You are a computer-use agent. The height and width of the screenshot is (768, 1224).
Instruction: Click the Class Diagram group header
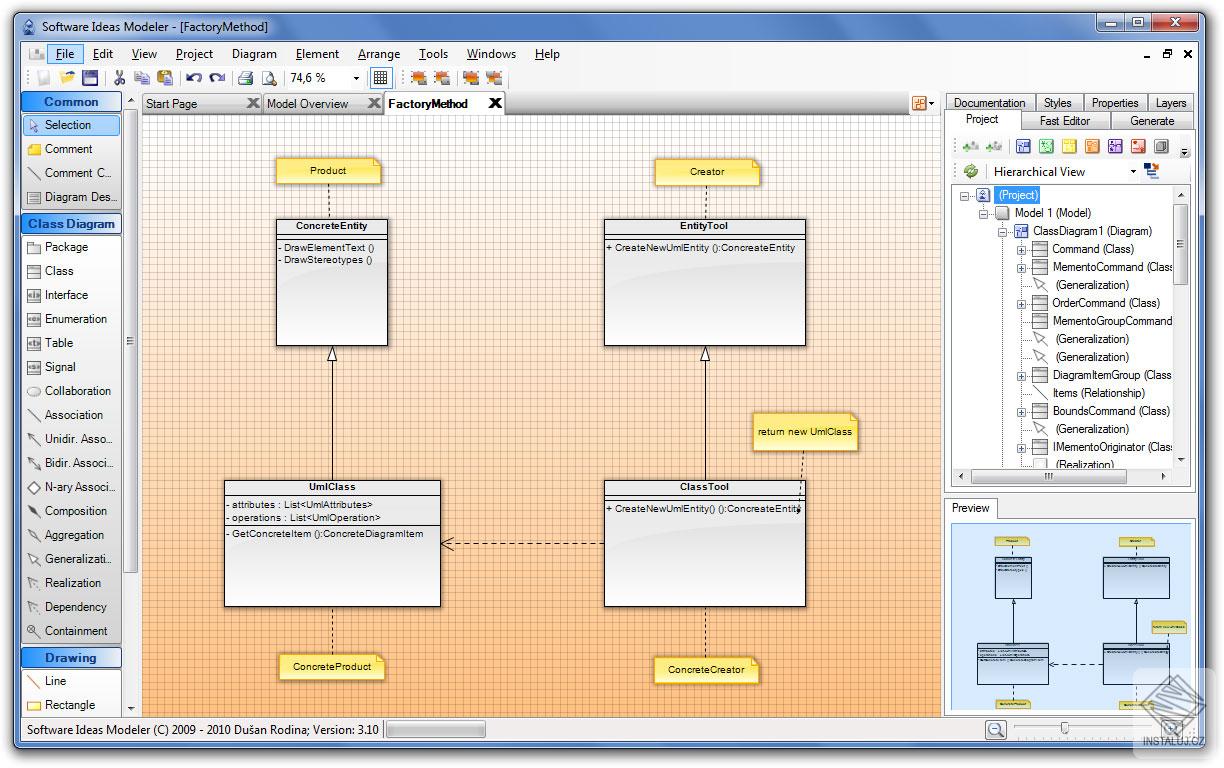(71, 223)
